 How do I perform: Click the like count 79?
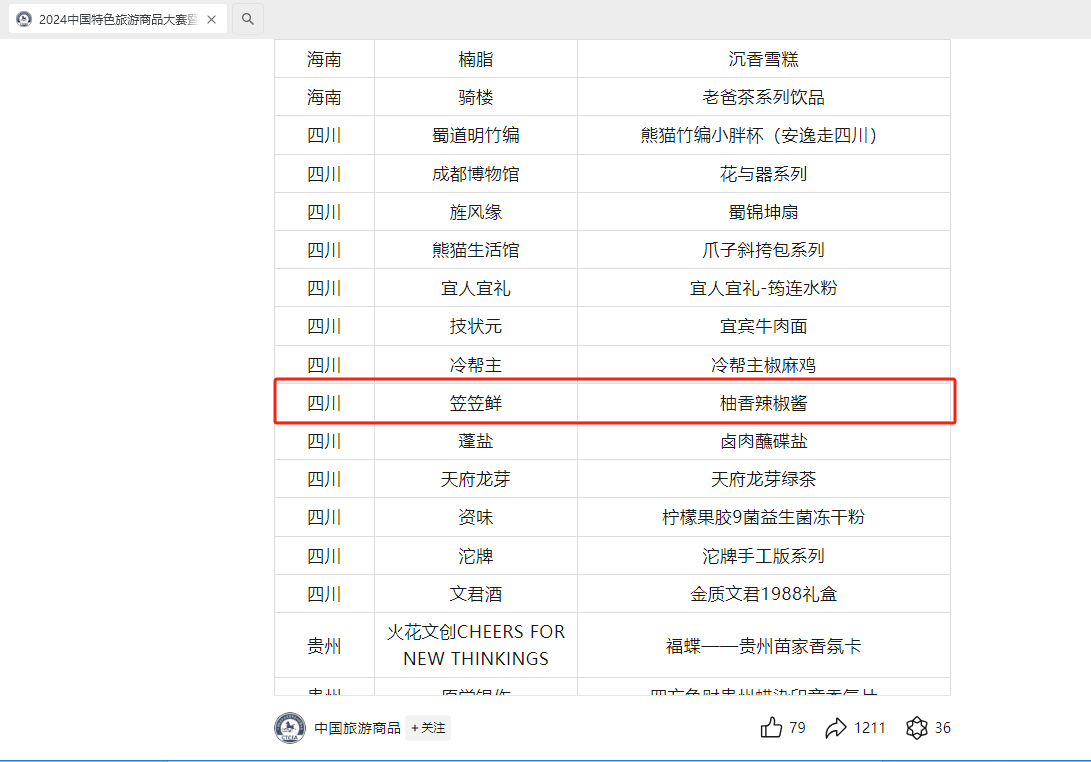[797, 728]
